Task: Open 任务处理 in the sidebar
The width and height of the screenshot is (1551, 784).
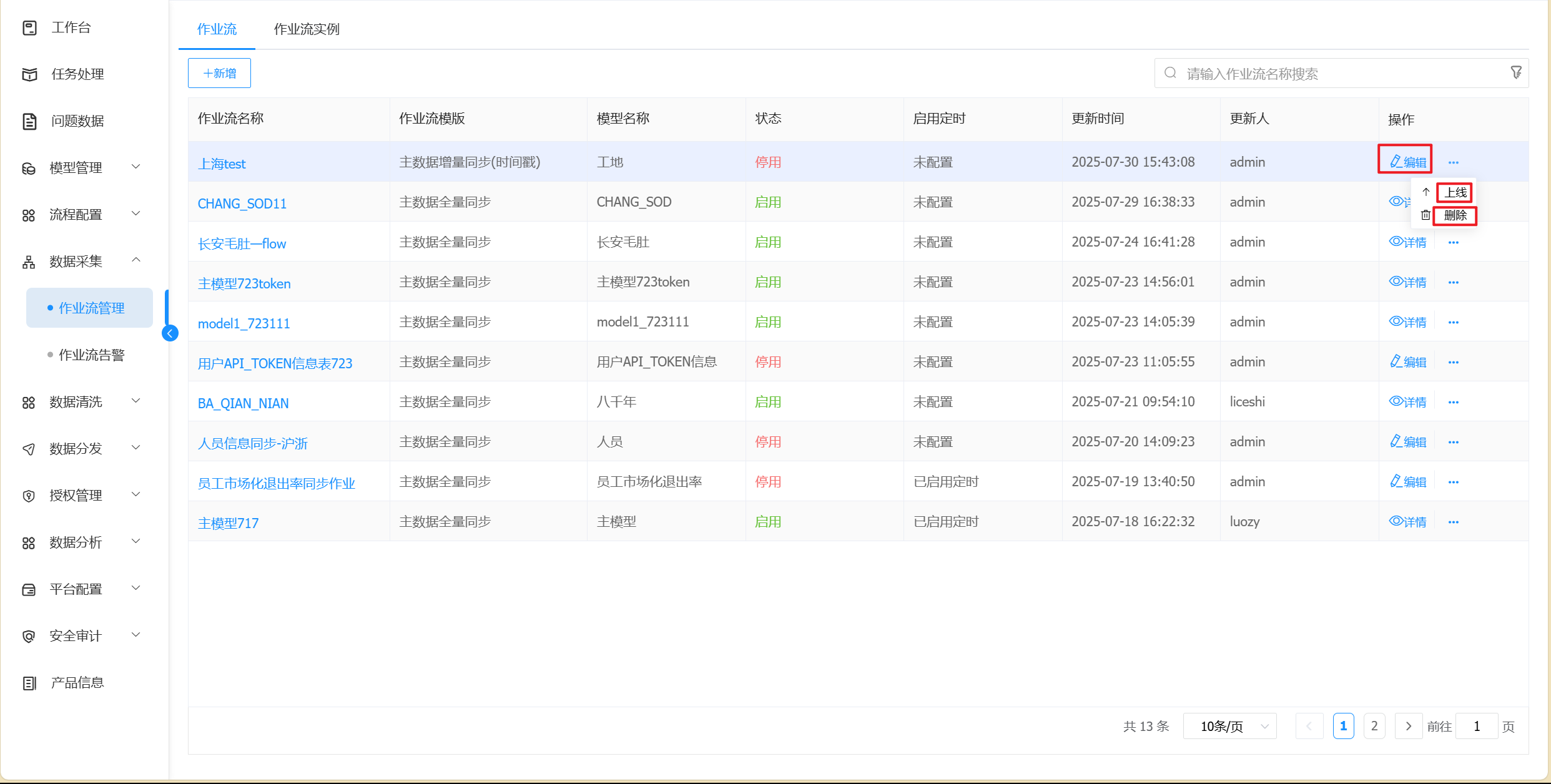Action: click(77, 74)
